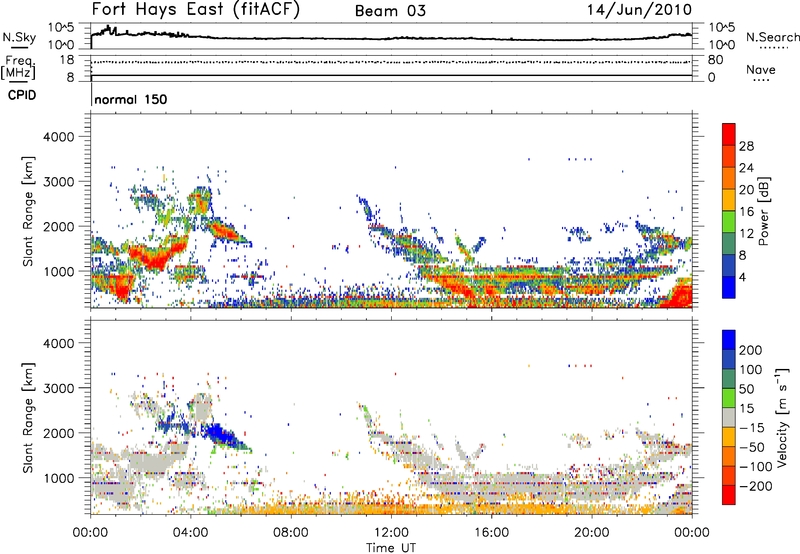Click the '200' label on the Velocity colorbar
800x554 pixels.
click(751, 350)
